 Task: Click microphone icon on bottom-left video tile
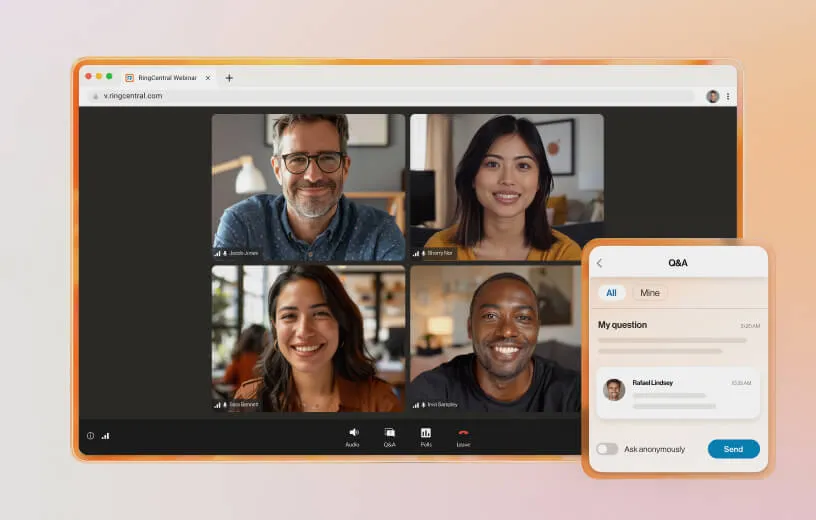tap(225, 405)
